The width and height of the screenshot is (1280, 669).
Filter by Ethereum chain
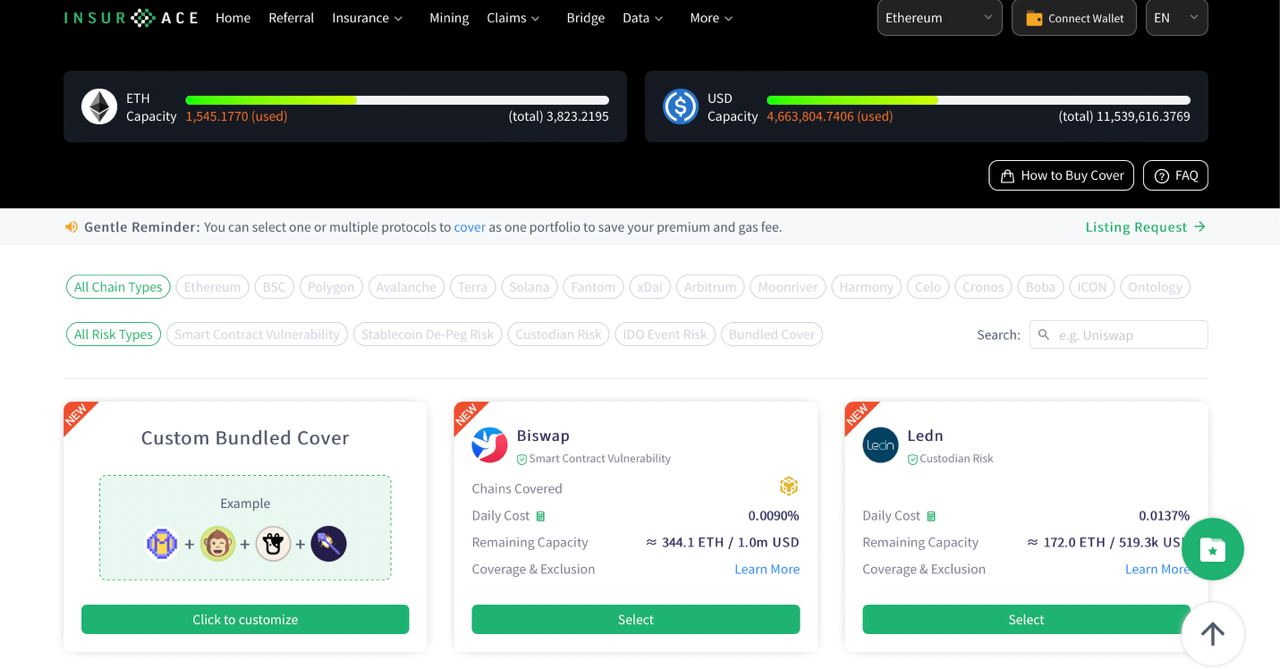pyautogui.click(x=212, y=287)
